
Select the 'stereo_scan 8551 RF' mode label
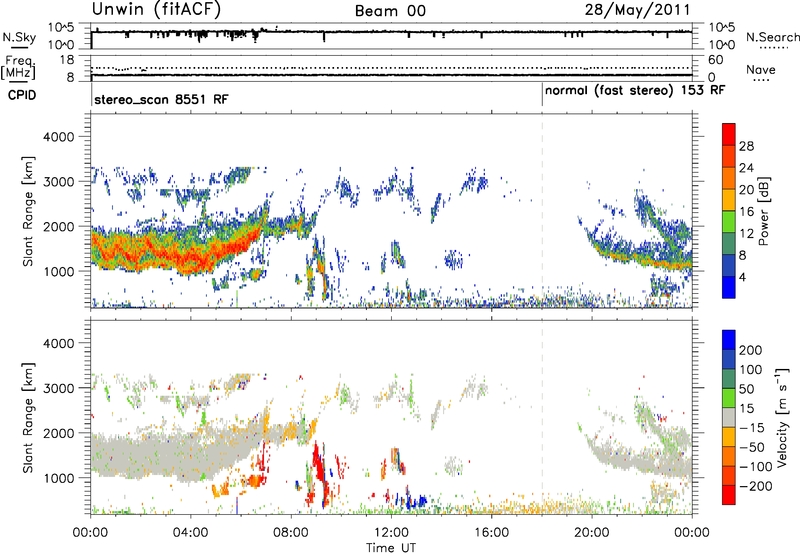pos(161,99)
